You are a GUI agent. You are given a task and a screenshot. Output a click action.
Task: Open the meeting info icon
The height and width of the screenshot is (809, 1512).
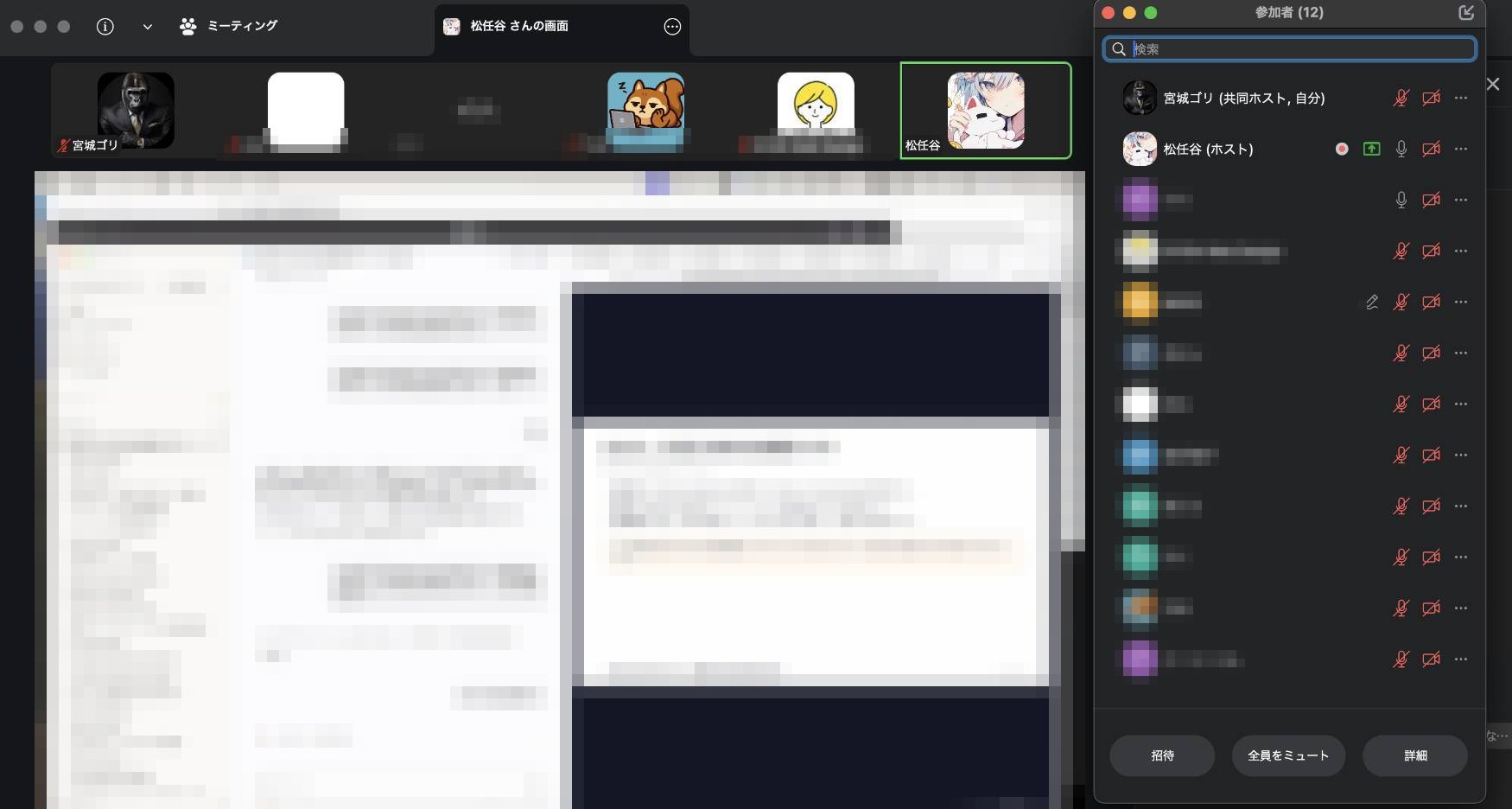pyautogui.click(x=105, y=27)
